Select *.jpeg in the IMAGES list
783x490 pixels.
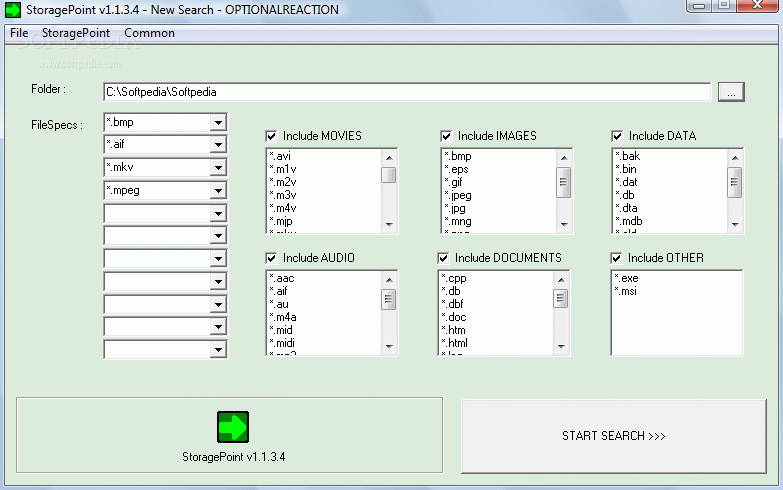(457, 195)
